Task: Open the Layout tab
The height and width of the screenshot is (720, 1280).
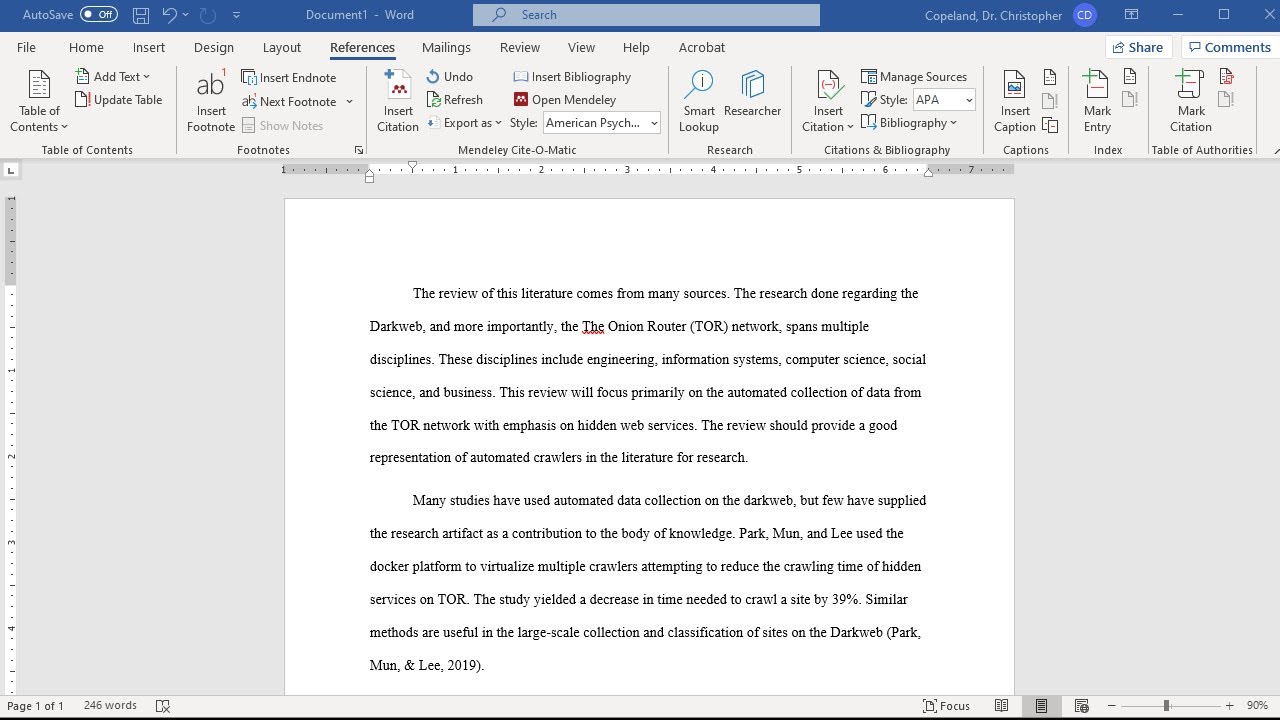Action: (282, 47)
